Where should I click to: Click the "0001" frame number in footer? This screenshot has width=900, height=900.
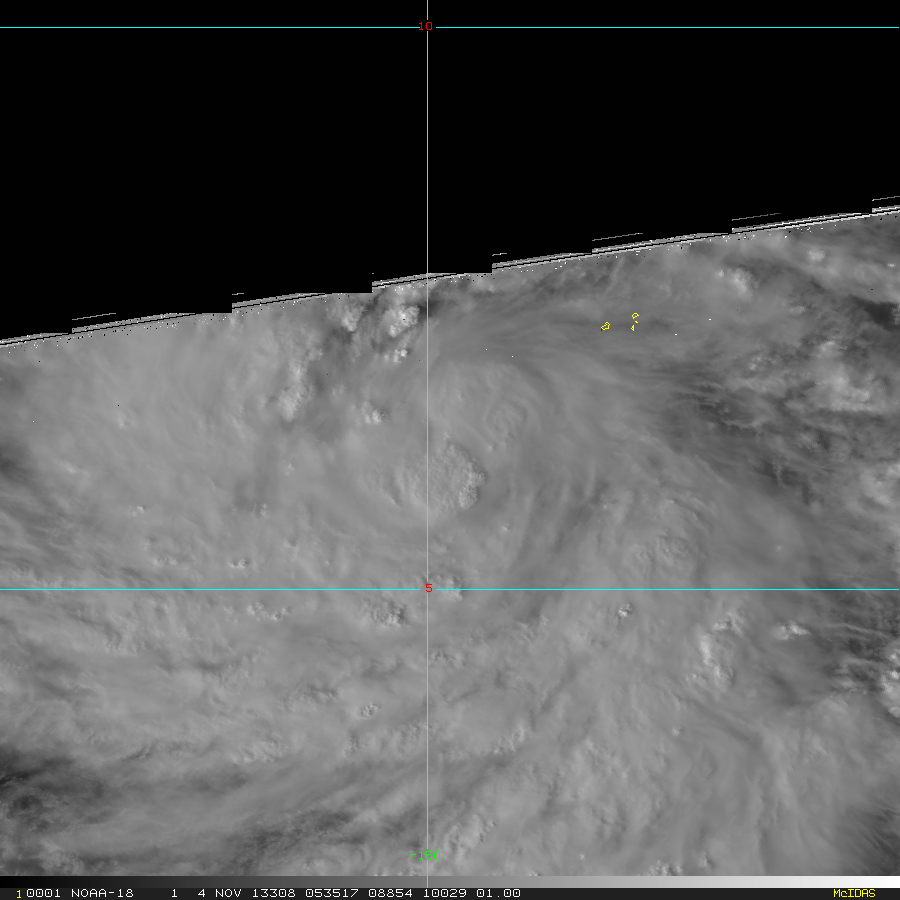point(44,893)
